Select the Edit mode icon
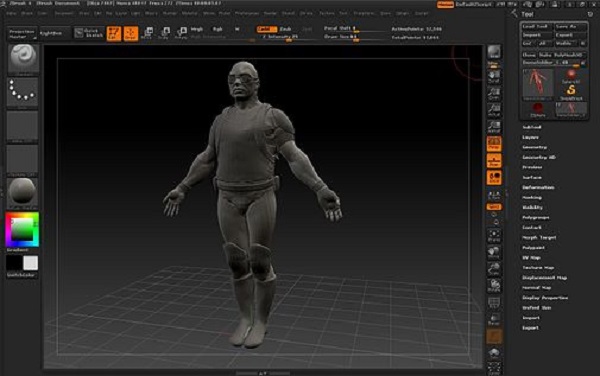Image resolution: width=600 pixels, height=376 pixels. (x=114, y=33)
